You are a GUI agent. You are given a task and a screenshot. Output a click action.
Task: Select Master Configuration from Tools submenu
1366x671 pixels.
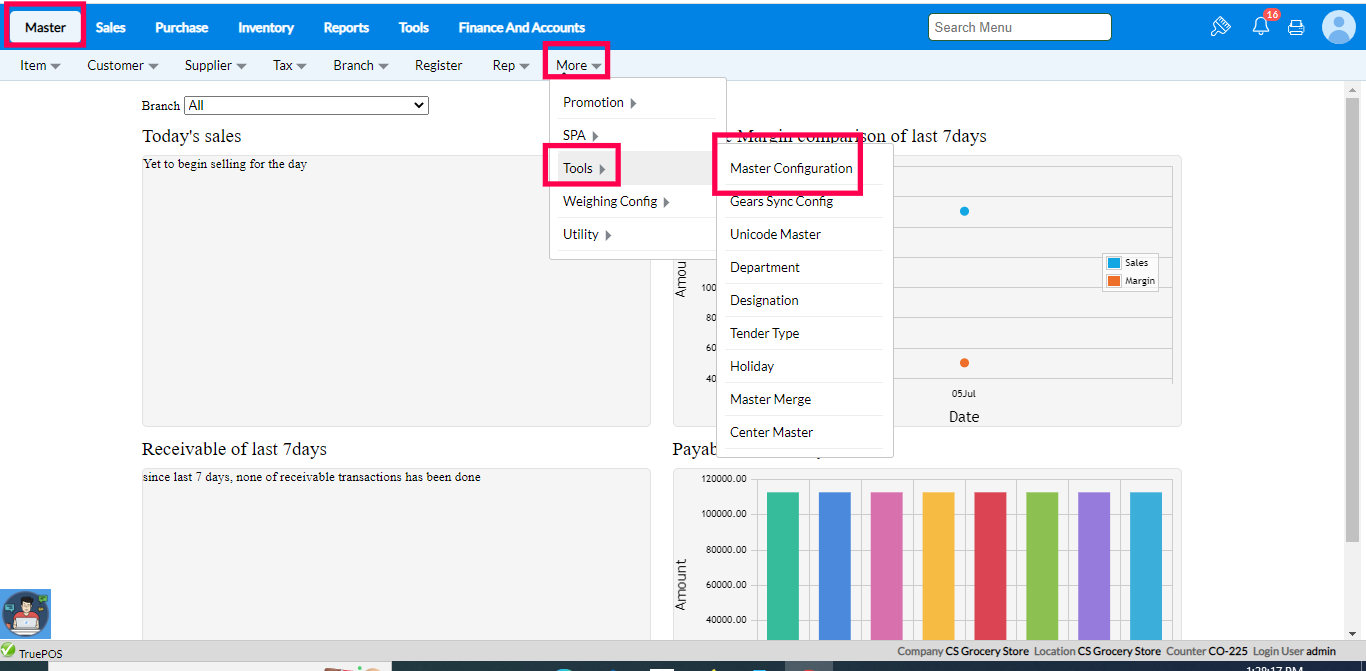791,168
